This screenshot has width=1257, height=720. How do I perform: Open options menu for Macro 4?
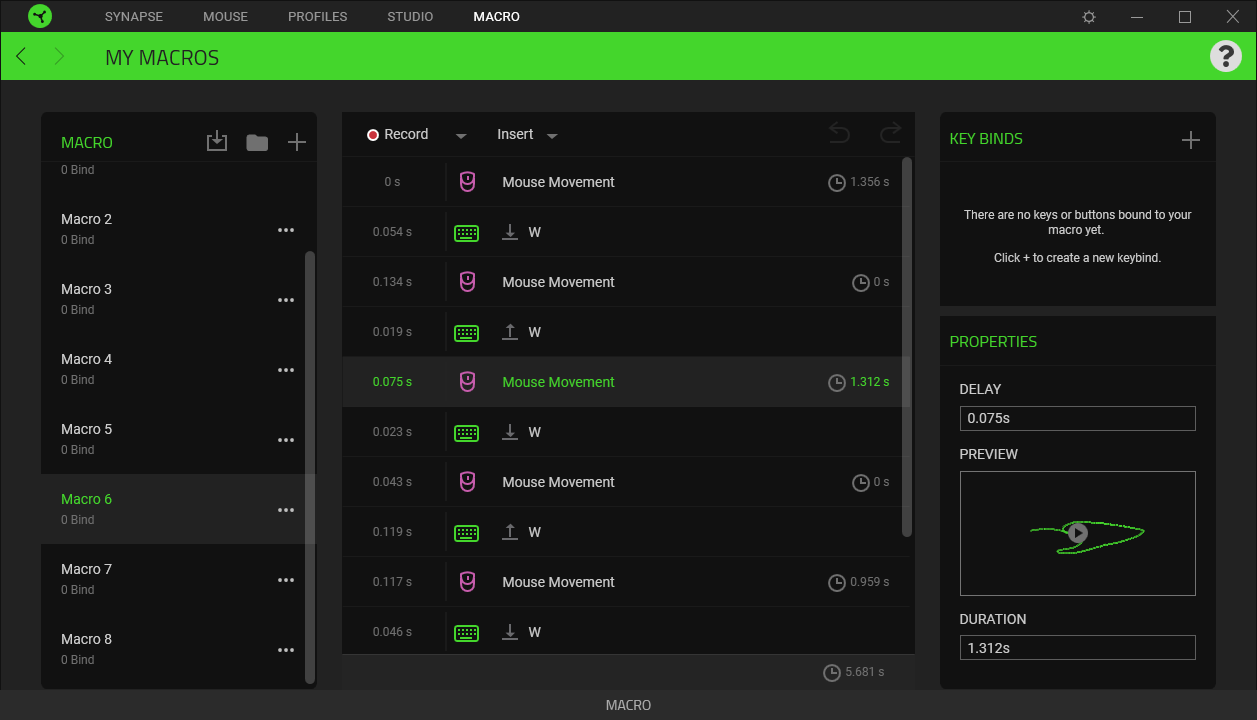click(x=286, y=370)
